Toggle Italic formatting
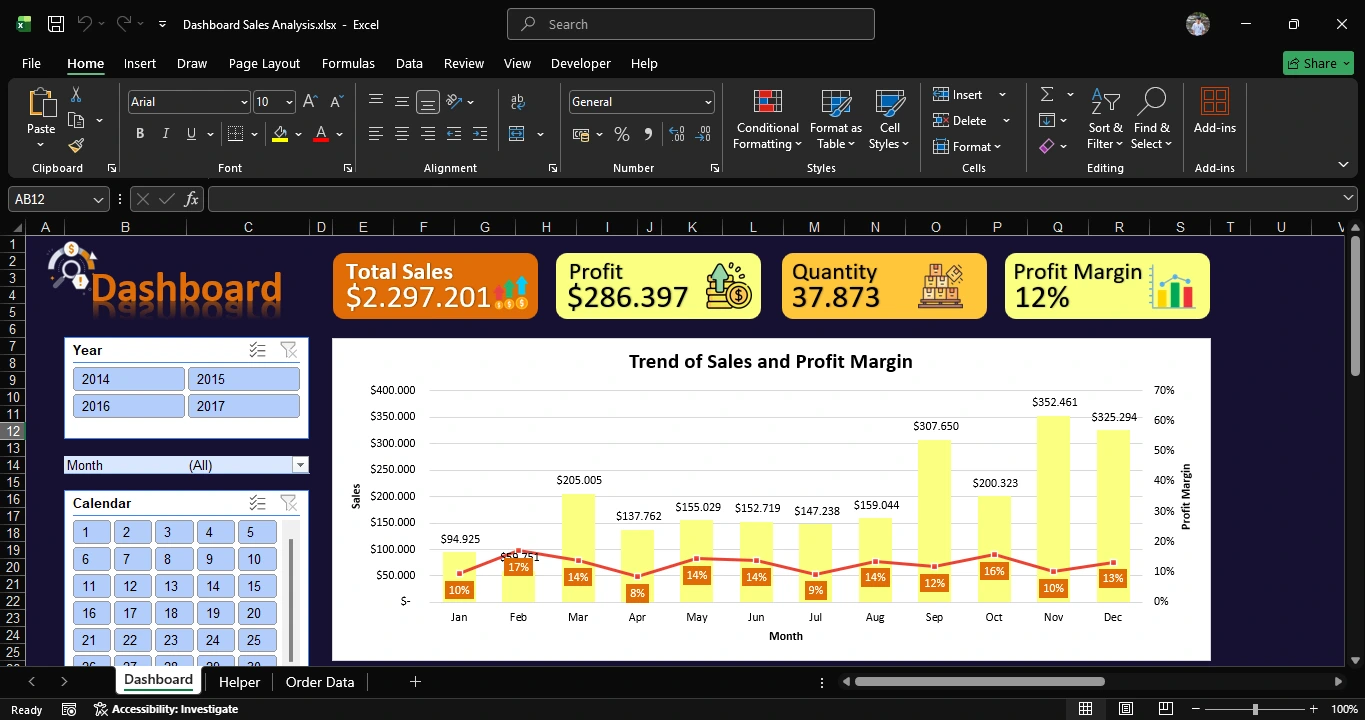The height and width of the screenshot is (720, 1365). pos(164,133)
